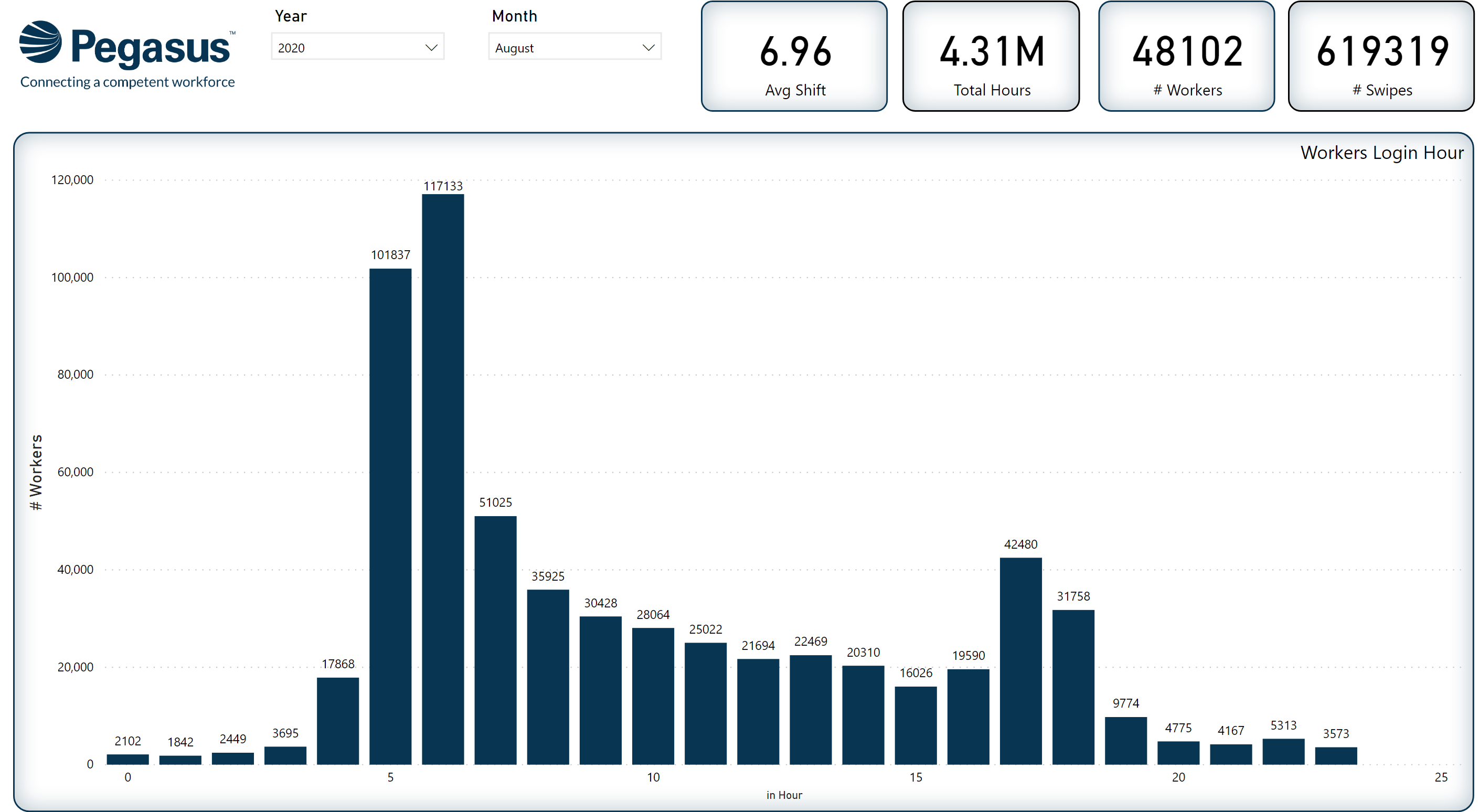Click the Pegasus wordmark text
1479x812 pixels.
151,47
